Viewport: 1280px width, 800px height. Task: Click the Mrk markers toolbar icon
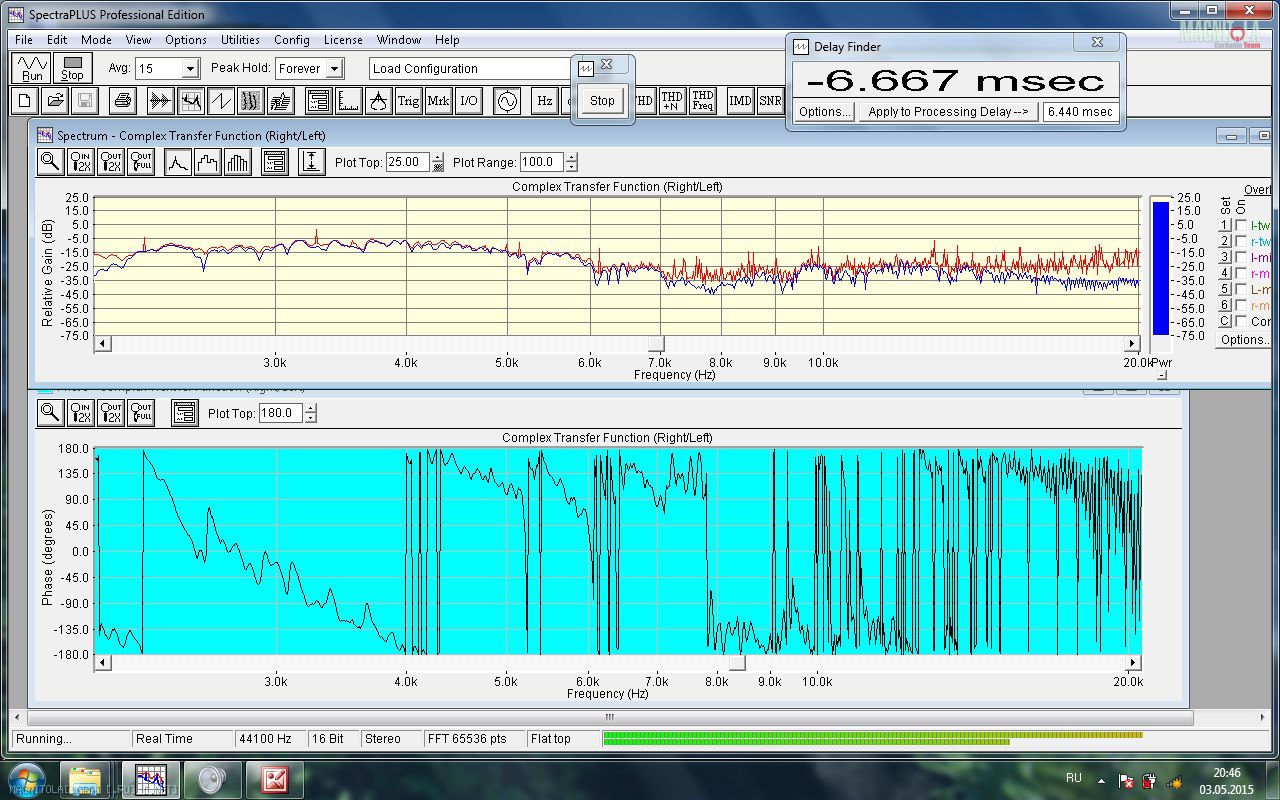pos(438,100)
